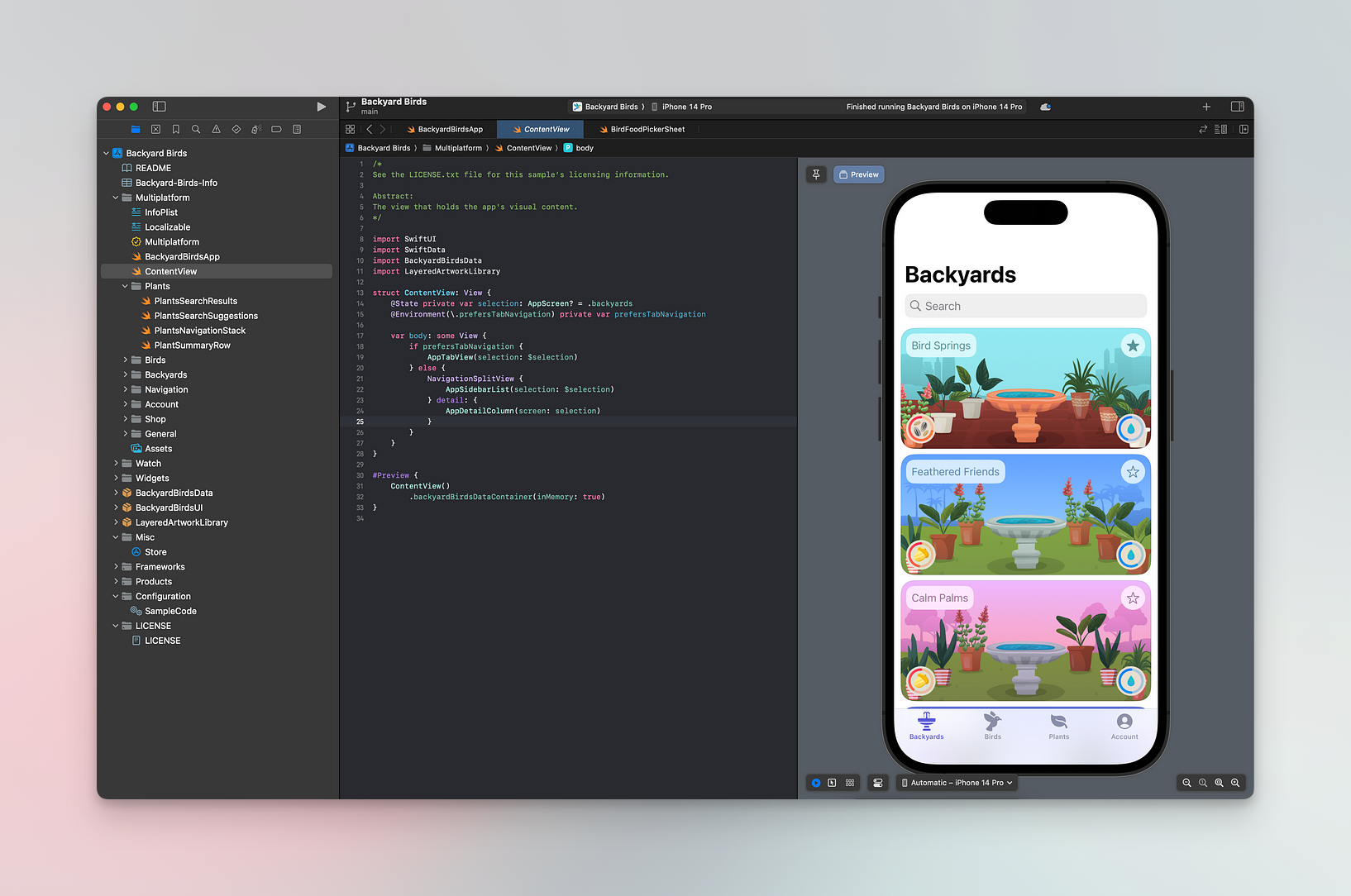Star the Bird Springs backyard
The width and height of the screenshot is (1351, 896).
click(1133, 346)
